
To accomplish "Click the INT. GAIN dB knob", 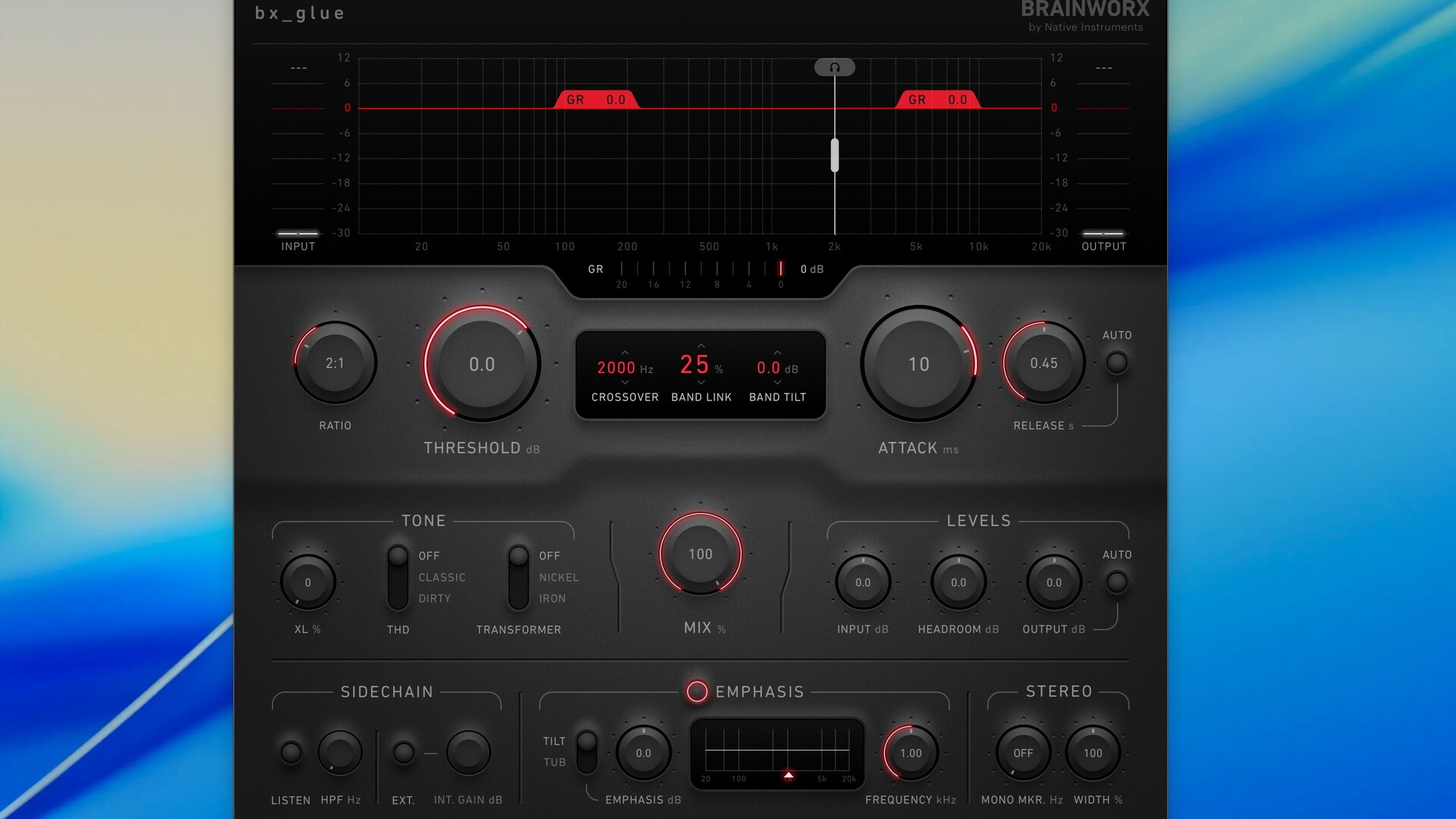I will coord(468,752).
